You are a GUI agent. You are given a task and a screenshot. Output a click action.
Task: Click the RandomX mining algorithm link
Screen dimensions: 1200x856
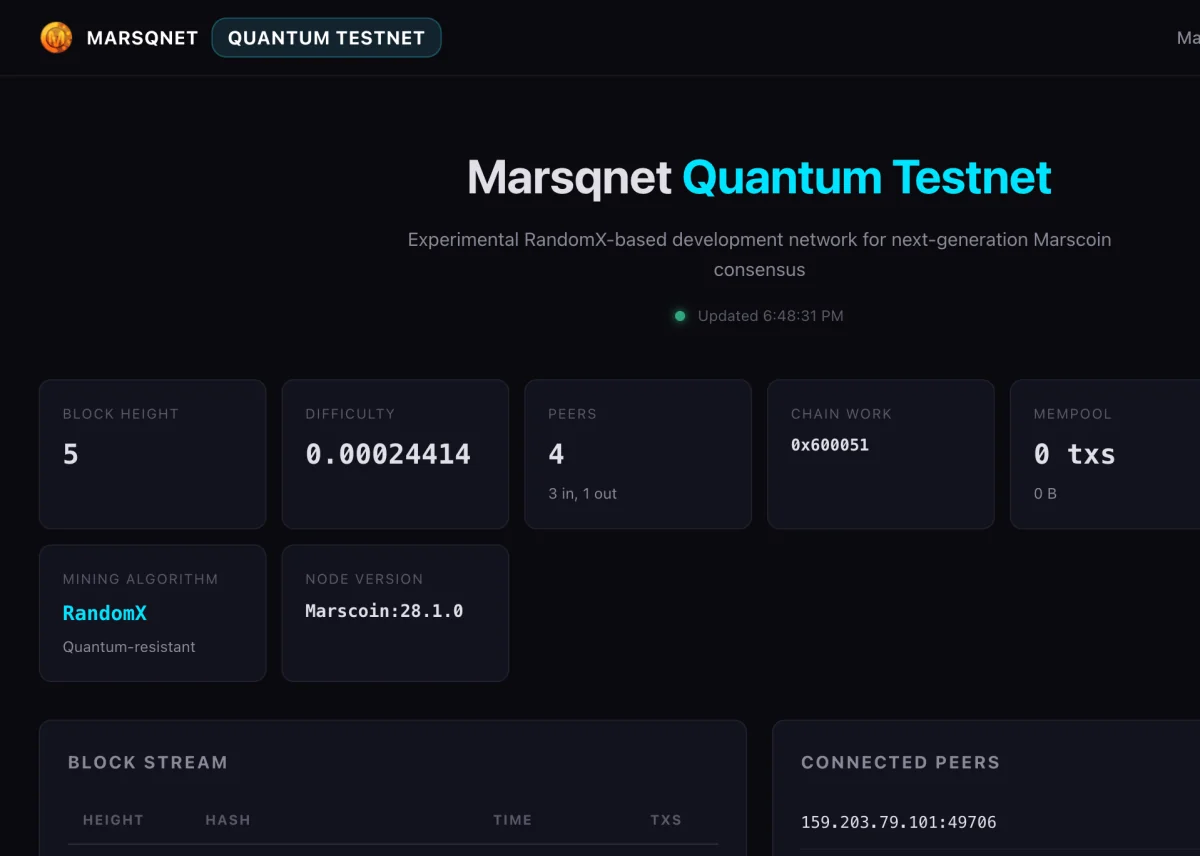105,613
